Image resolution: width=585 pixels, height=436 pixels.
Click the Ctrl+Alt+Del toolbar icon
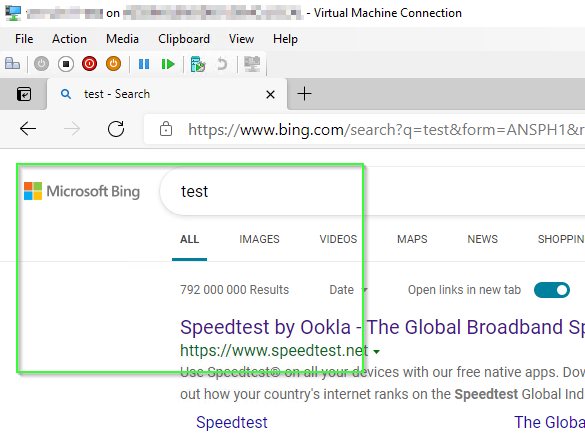[x=12, y=64]
